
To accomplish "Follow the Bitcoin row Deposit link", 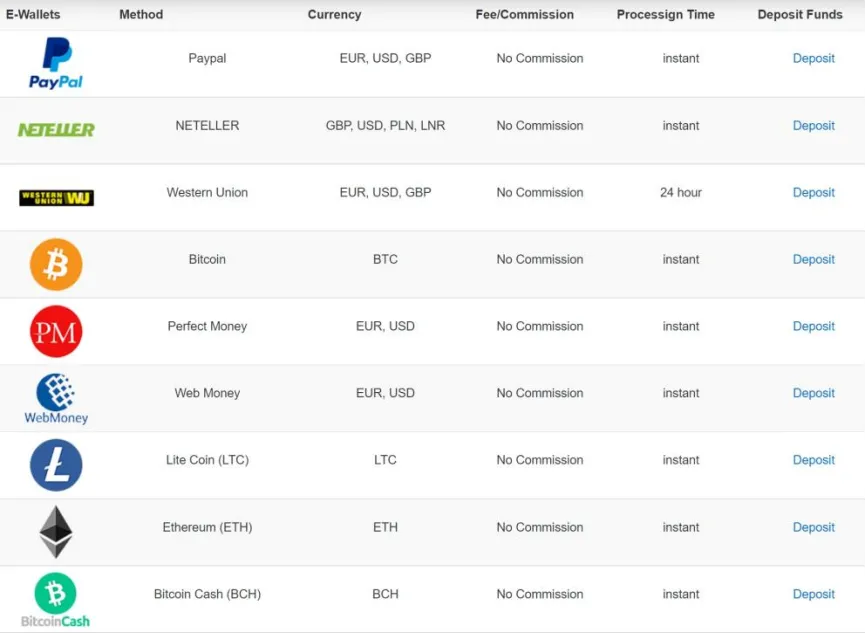I will [814, 260].
